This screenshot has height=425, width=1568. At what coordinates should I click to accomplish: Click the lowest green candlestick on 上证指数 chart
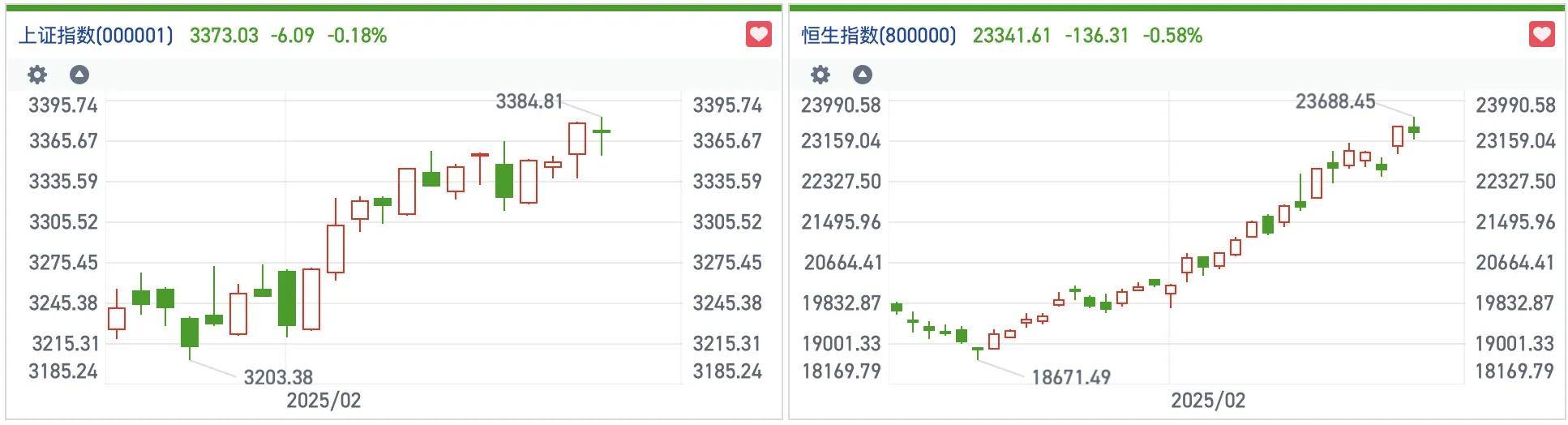pyautogui.click(x=190, y=333)
